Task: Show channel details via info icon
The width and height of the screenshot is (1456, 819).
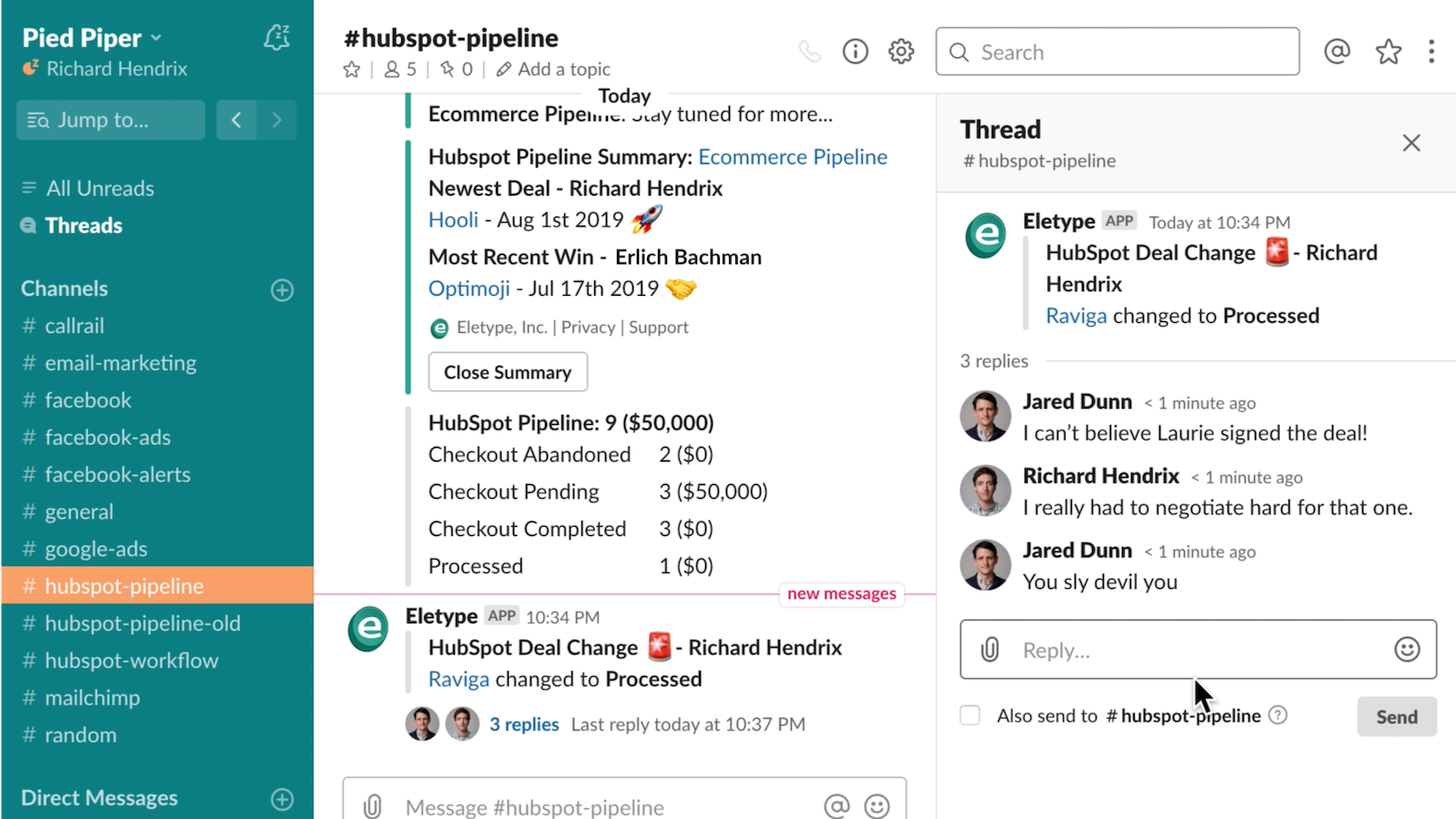Action: [854, 51]
